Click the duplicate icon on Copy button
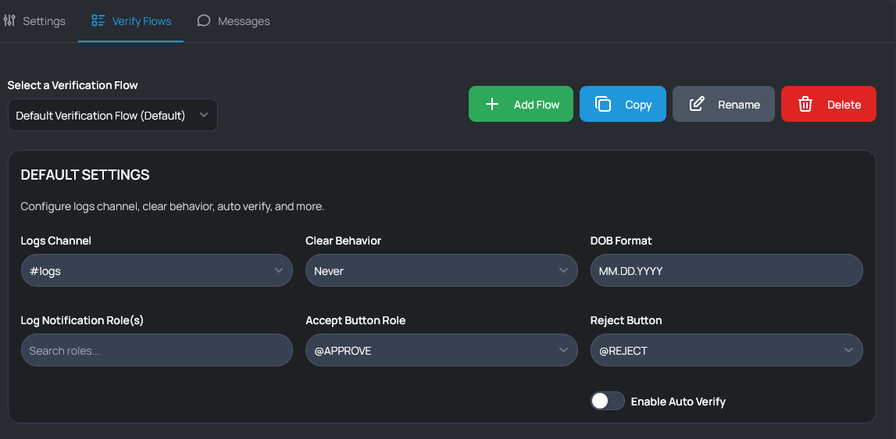 click(603, 104)
